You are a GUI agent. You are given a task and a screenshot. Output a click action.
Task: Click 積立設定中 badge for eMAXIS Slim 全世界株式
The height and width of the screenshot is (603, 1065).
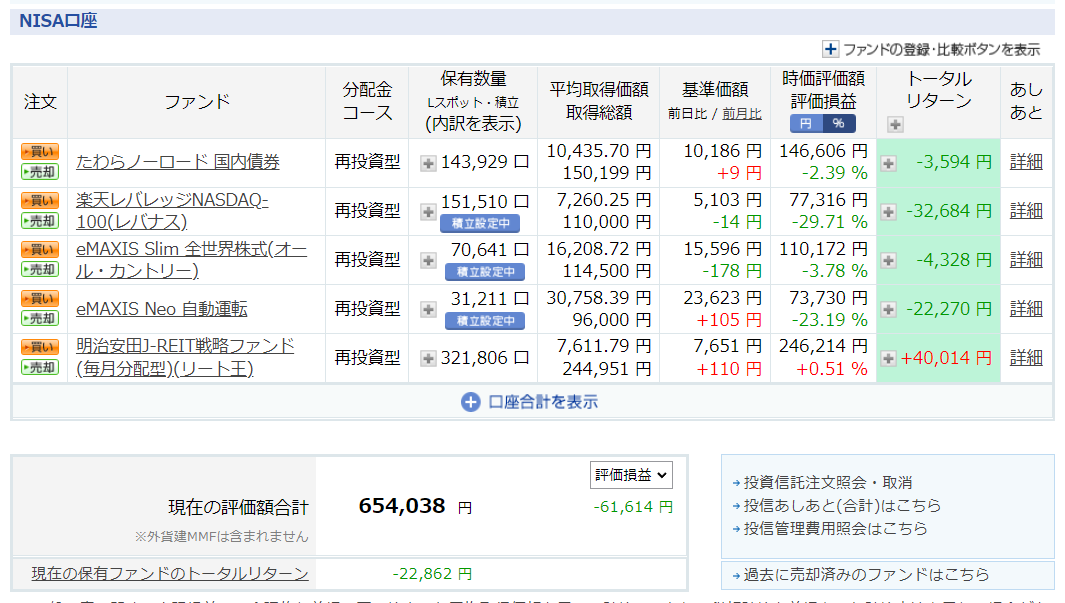[x=485, y=272]
